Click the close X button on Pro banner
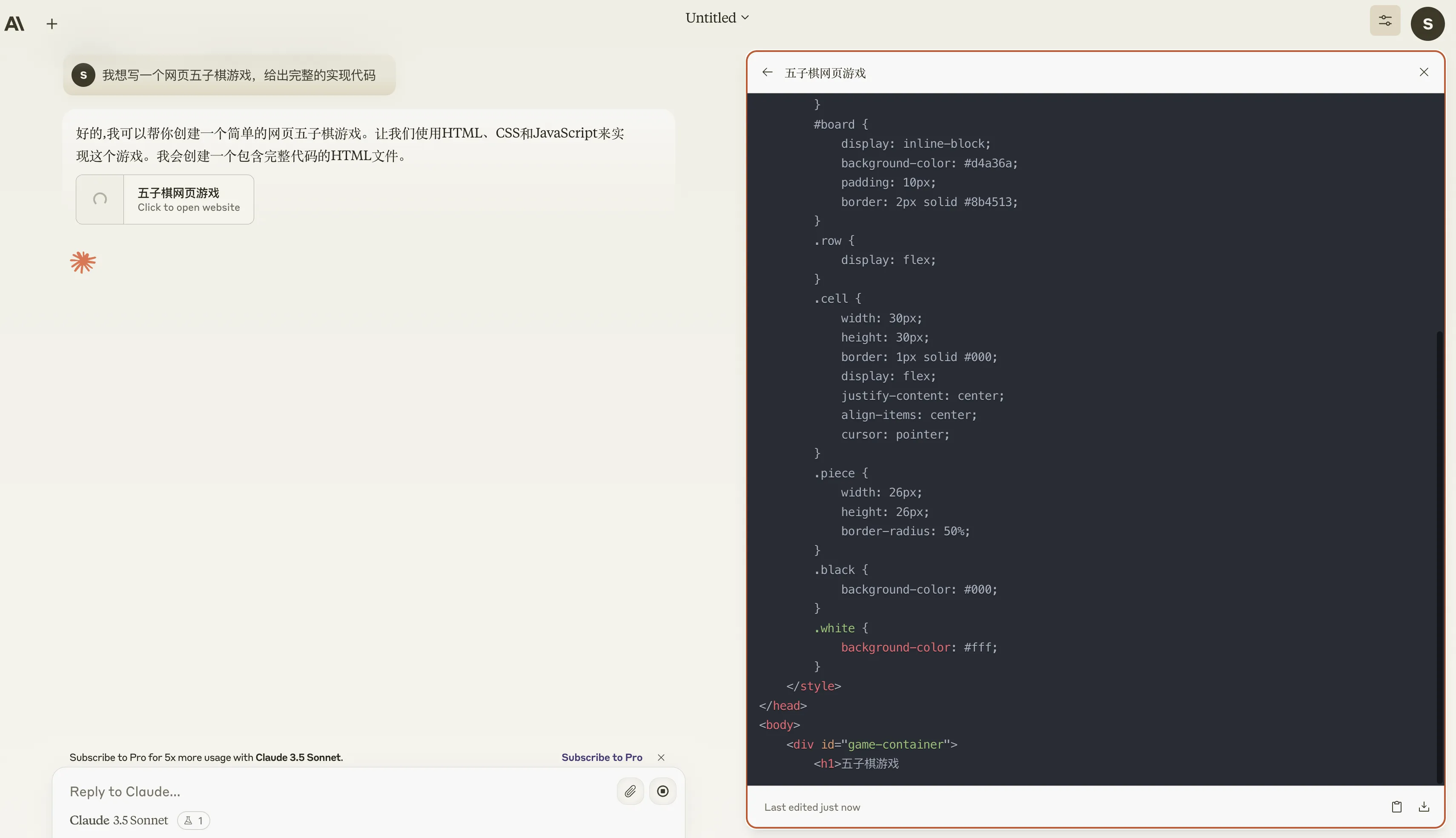The height and width of the screenshot is (838, 1456). click(x=661, y=757)
